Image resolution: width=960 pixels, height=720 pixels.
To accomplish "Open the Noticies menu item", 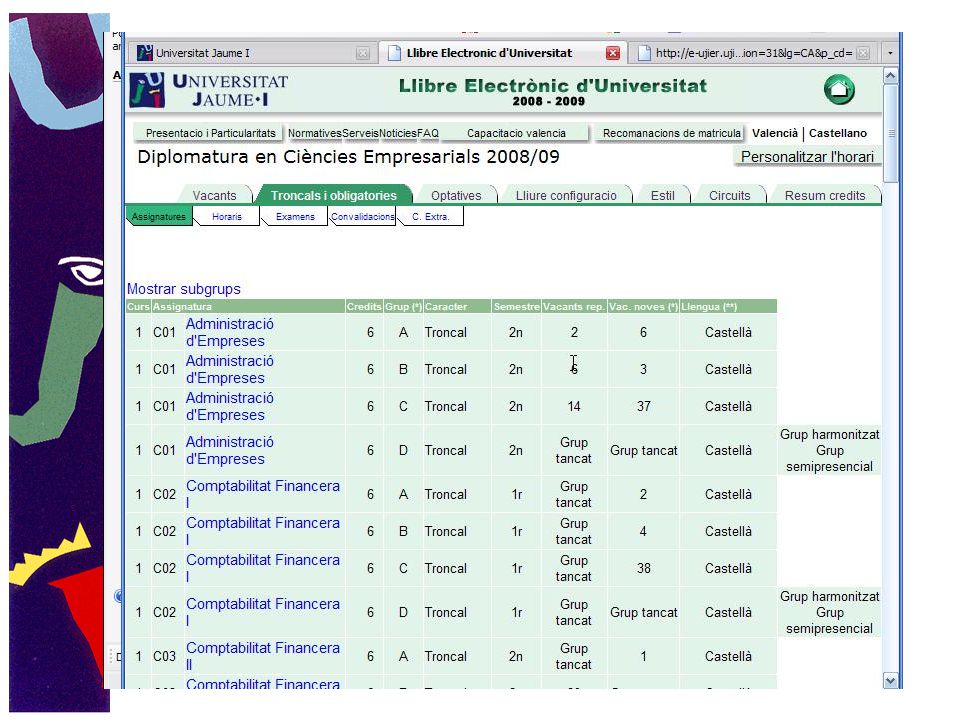I will tap(398, 133).
